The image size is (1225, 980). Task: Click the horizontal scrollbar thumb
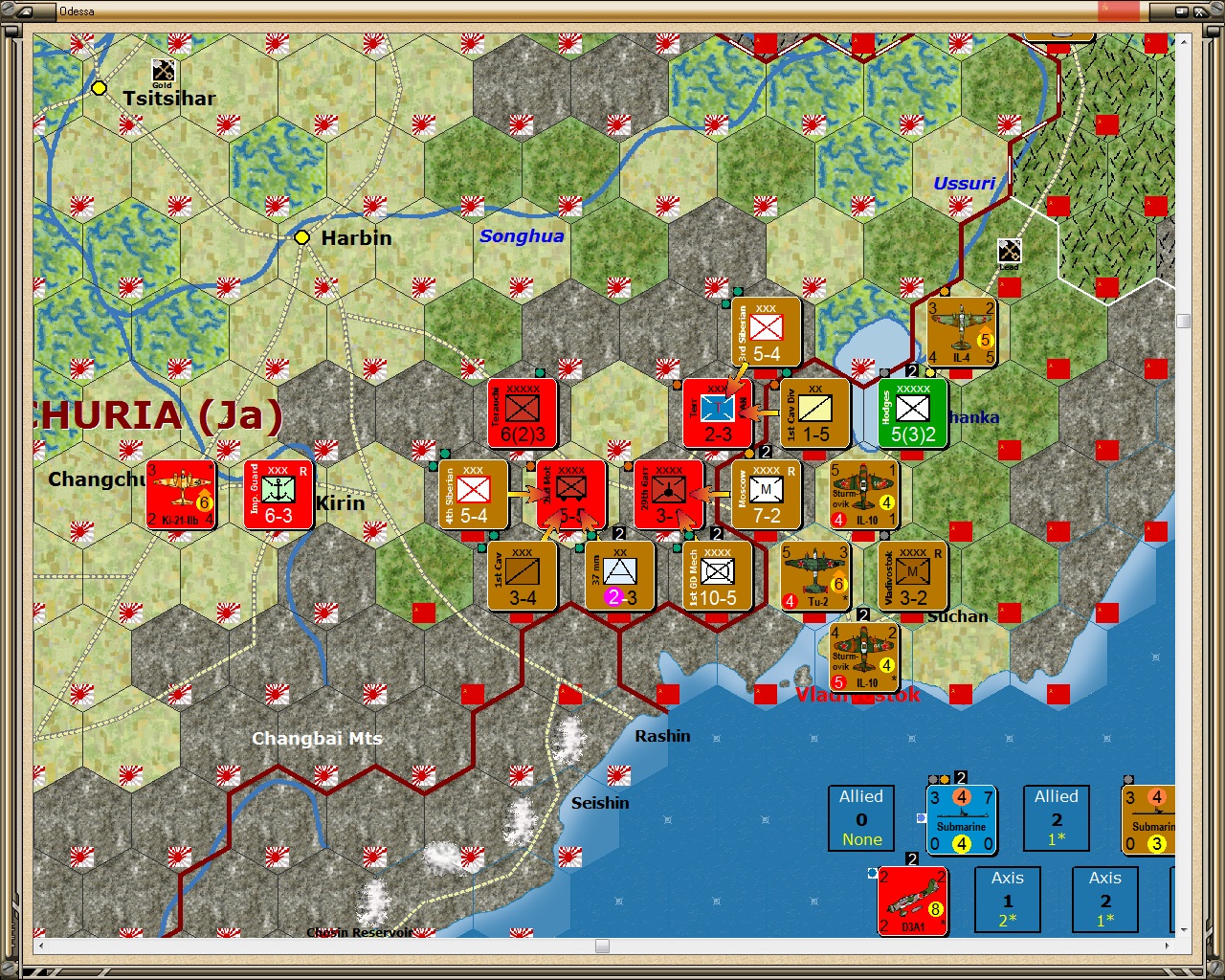602,946
